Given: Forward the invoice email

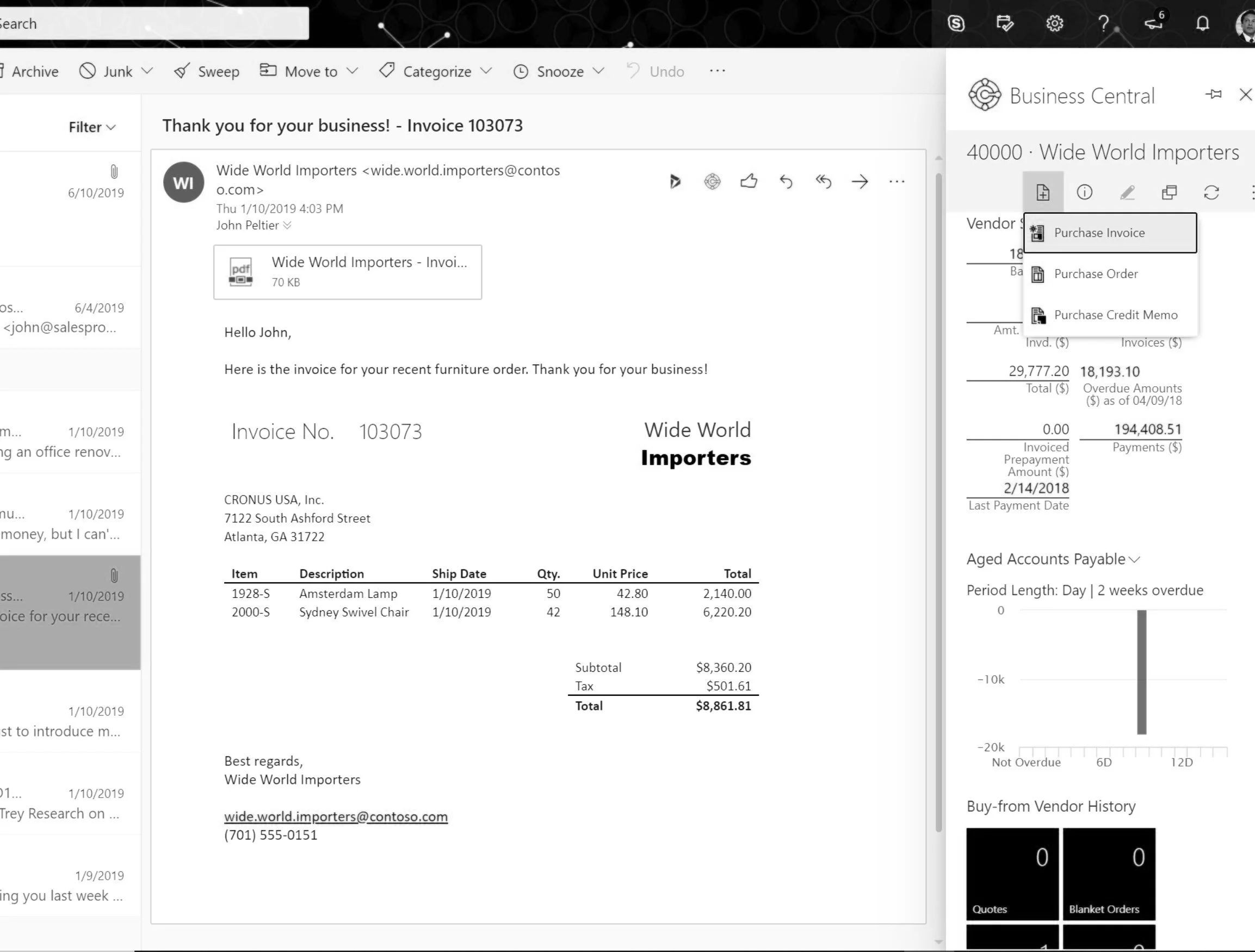Looking at the screenshot, I should pos(860,182).
